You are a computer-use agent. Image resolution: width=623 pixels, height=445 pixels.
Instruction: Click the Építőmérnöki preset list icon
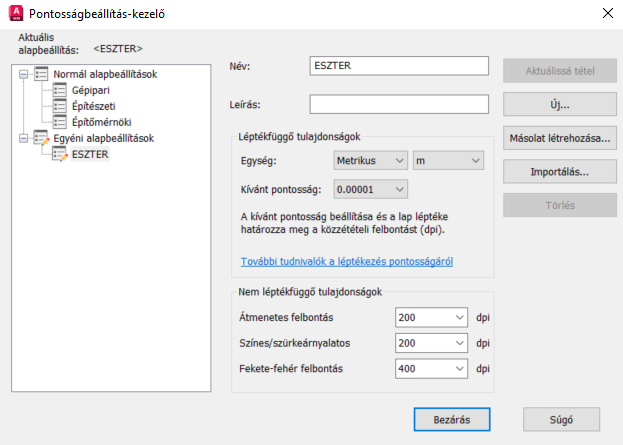point(60,122)
